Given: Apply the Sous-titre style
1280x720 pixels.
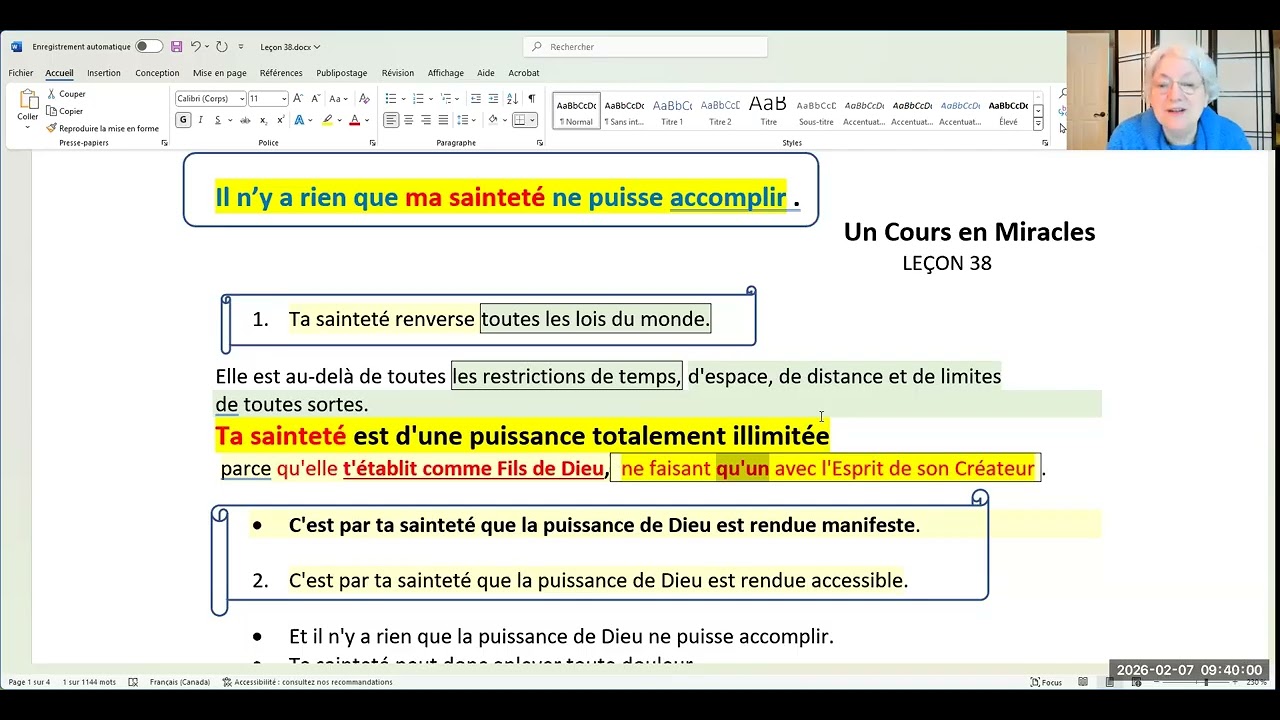Looking at the screenshot, I should tap(816, 110).
